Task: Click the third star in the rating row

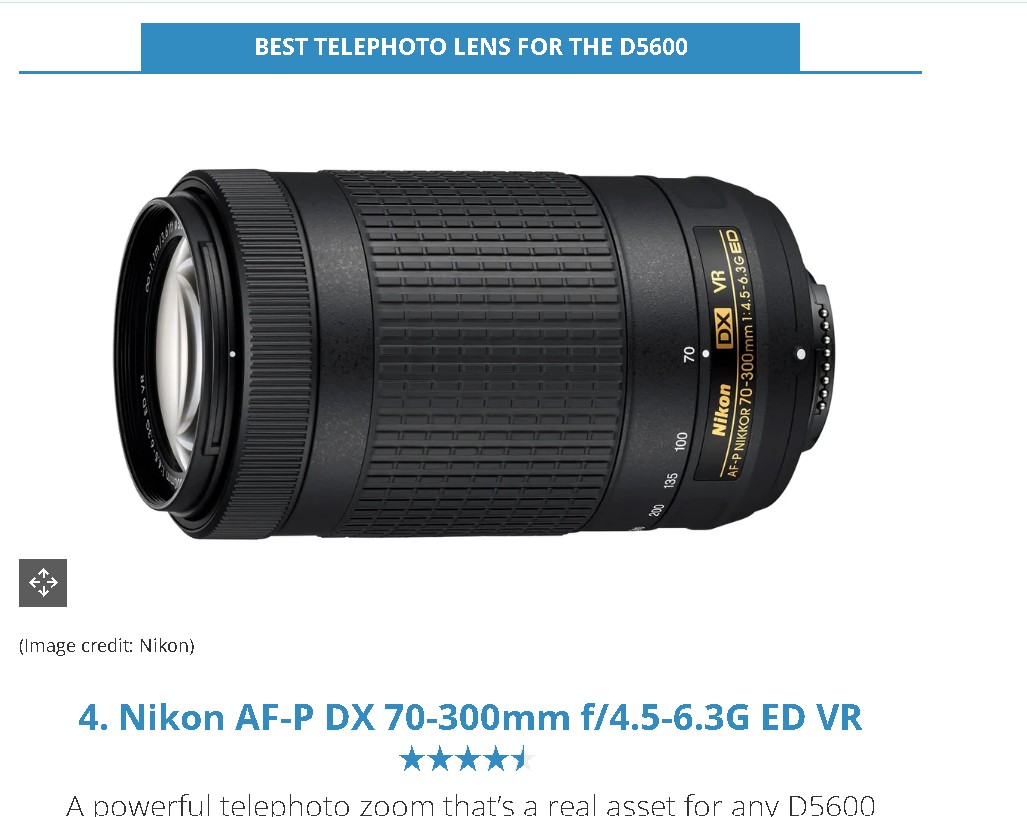Action: point(468,759)
